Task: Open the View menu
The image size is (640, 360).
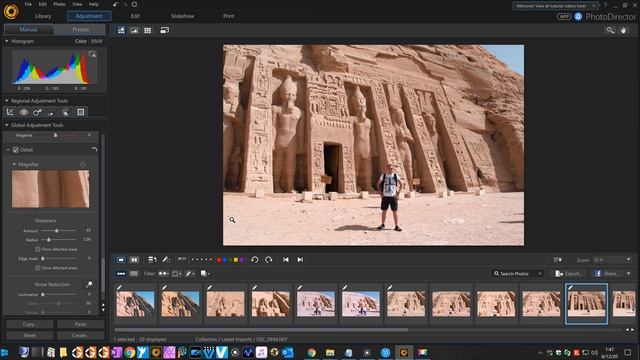Action: 77,4
